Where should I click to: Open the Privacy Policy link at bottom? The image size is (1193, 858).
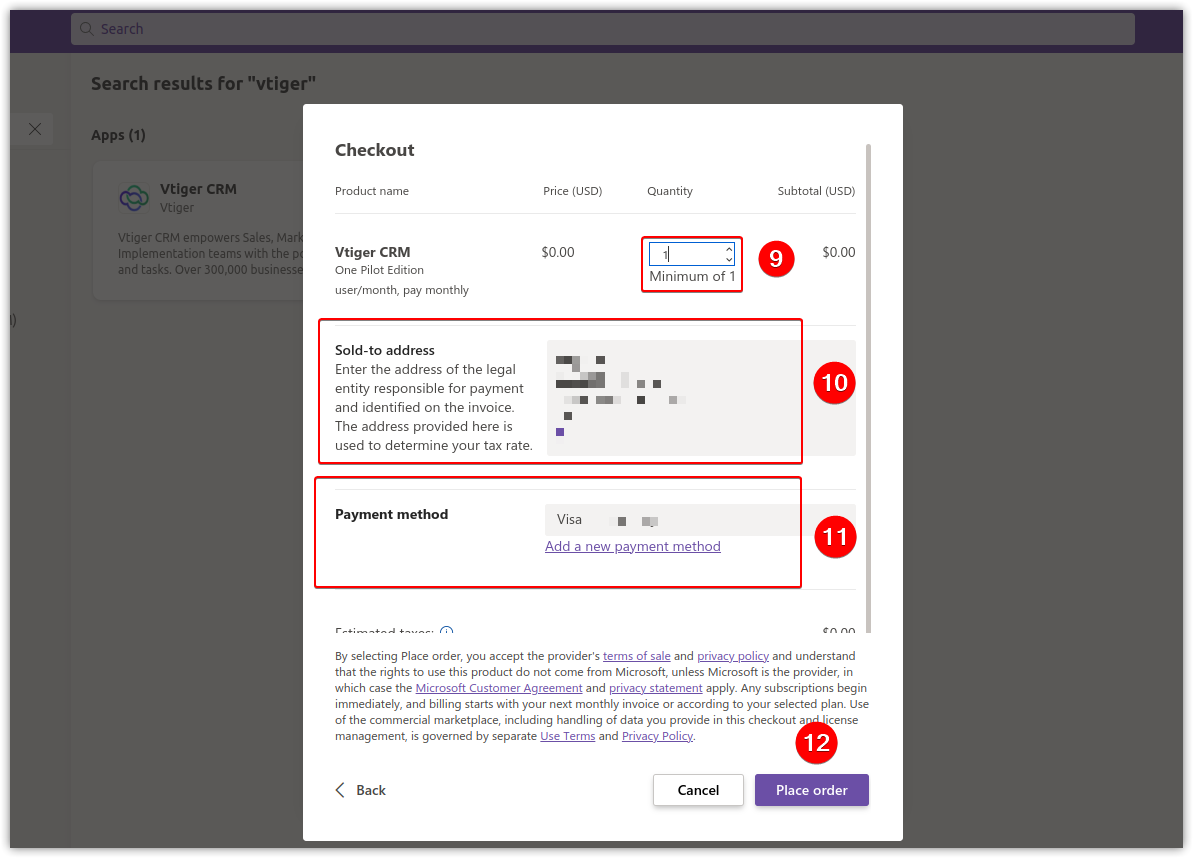coord(657,736)
